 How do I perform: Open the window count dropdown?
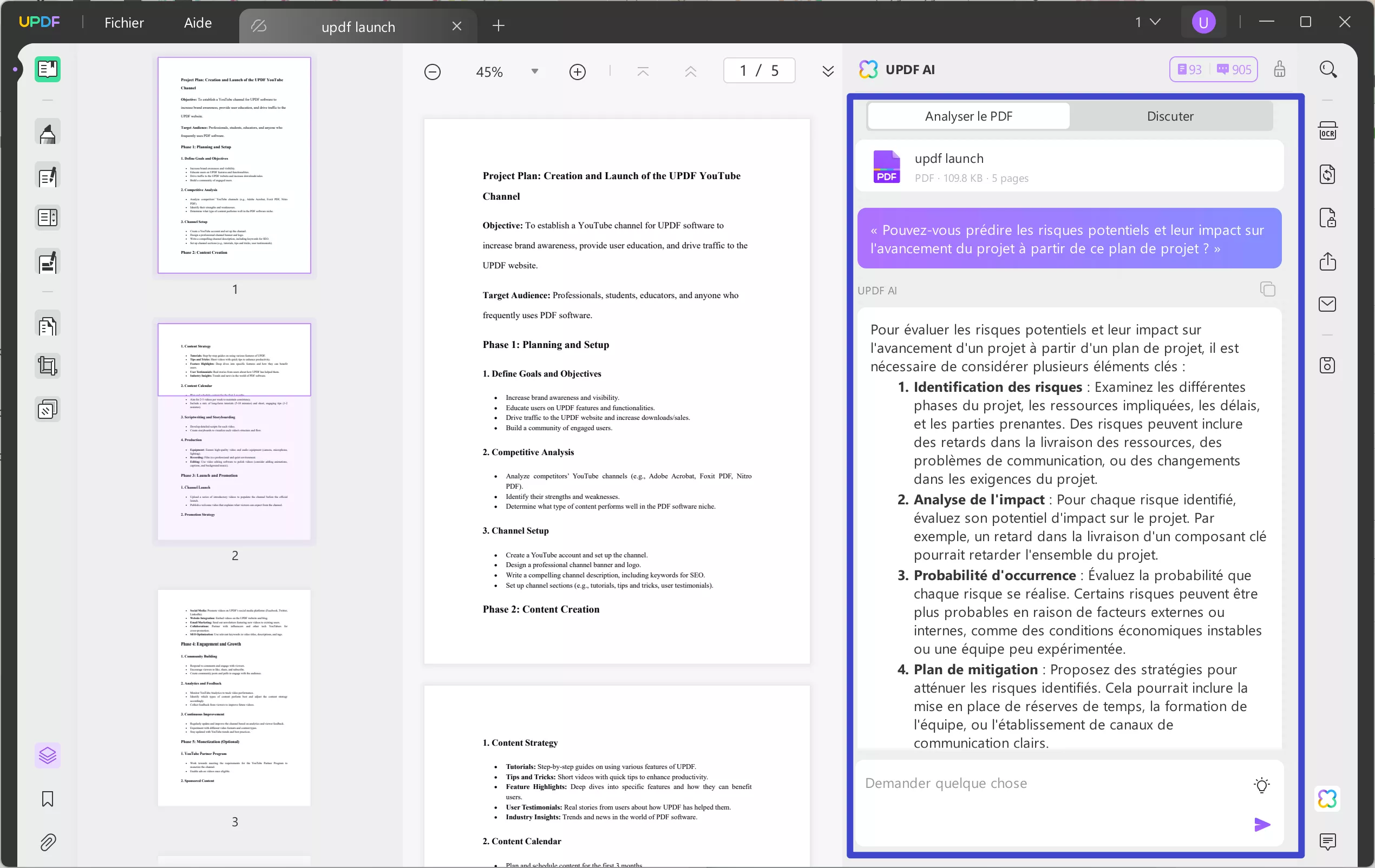pos(1148,22)
